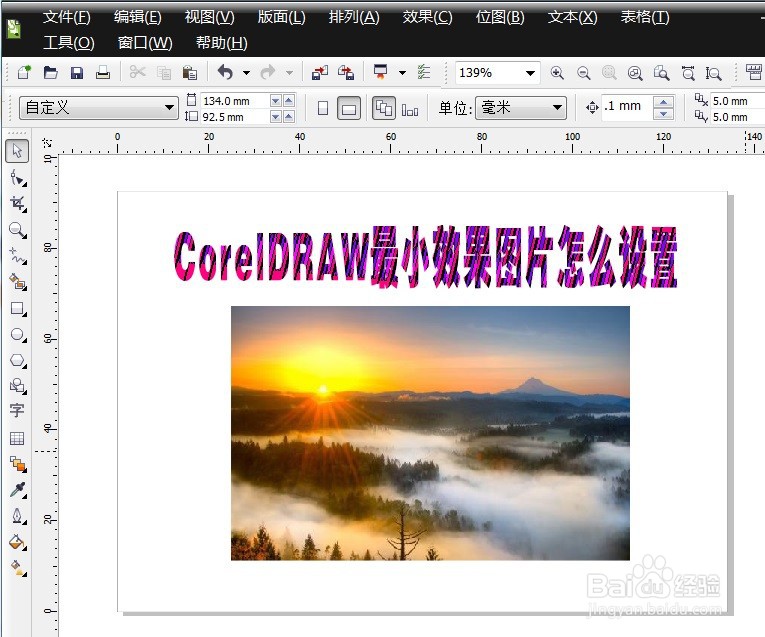
Task: Select the Rectangle tool
Action: pos(18,308)
